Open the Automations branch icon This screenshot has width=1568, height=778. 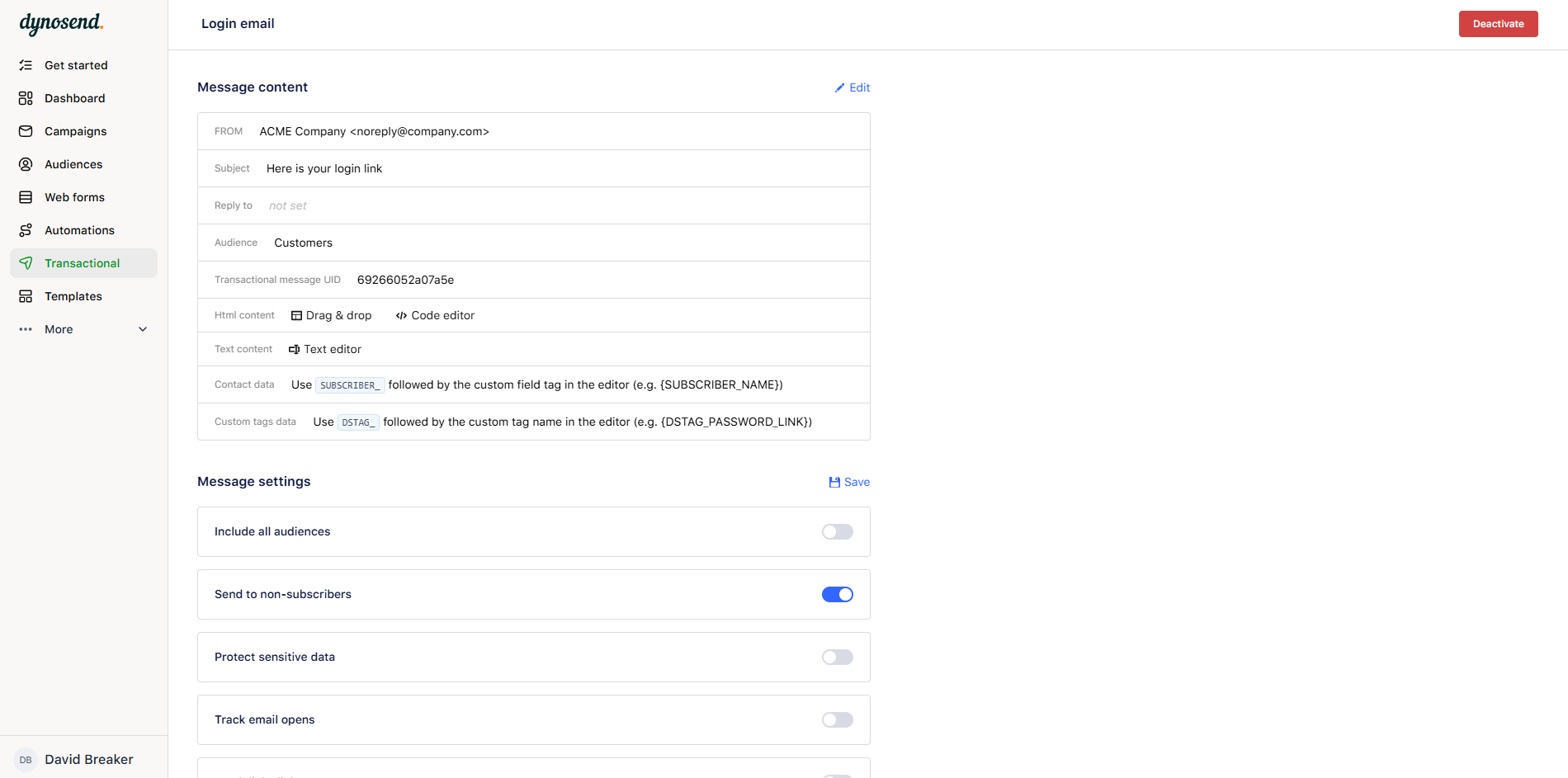pyautogui.click(x=25, y=230)
